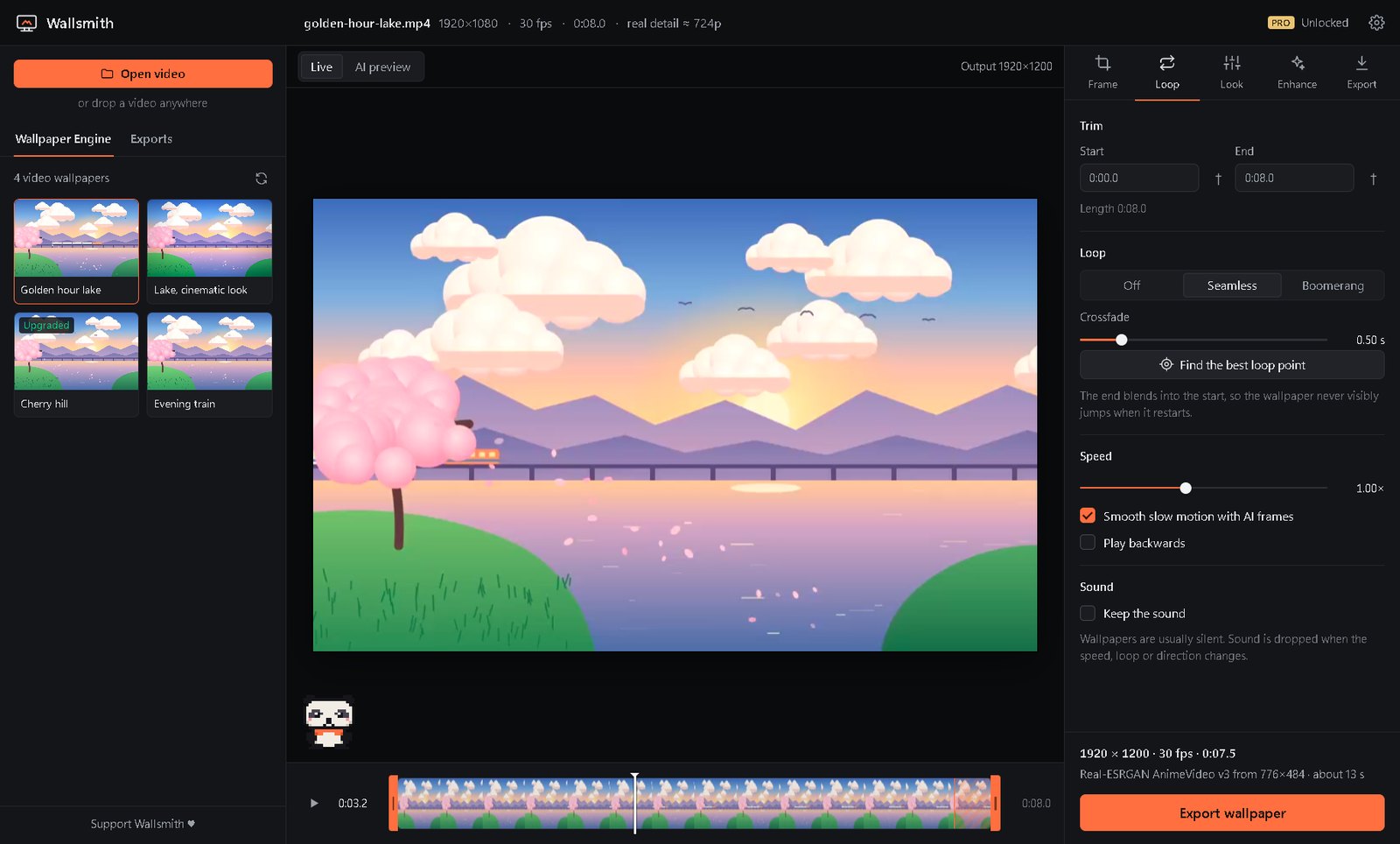
Task: Enable Smooth slow motion with AI frames
Action: pos(1088,516)
